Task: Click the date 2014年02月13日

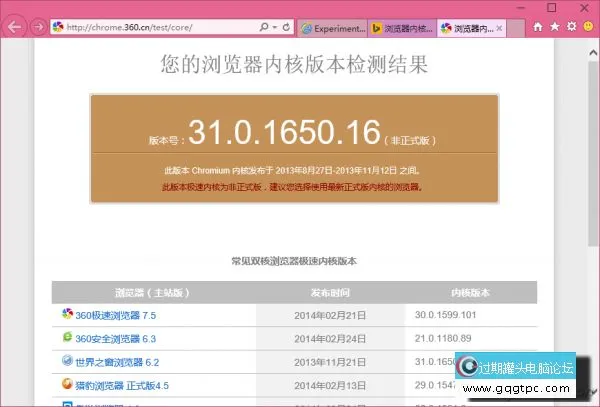Action: pos(330,386)
